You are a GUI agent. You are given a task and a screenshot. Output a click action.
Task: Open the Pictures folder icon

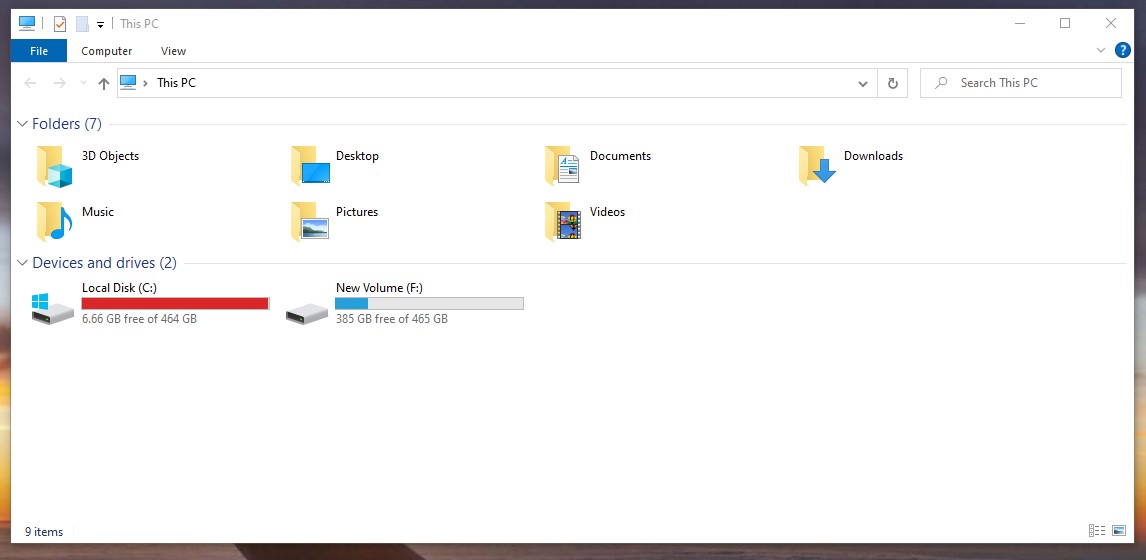310,222
